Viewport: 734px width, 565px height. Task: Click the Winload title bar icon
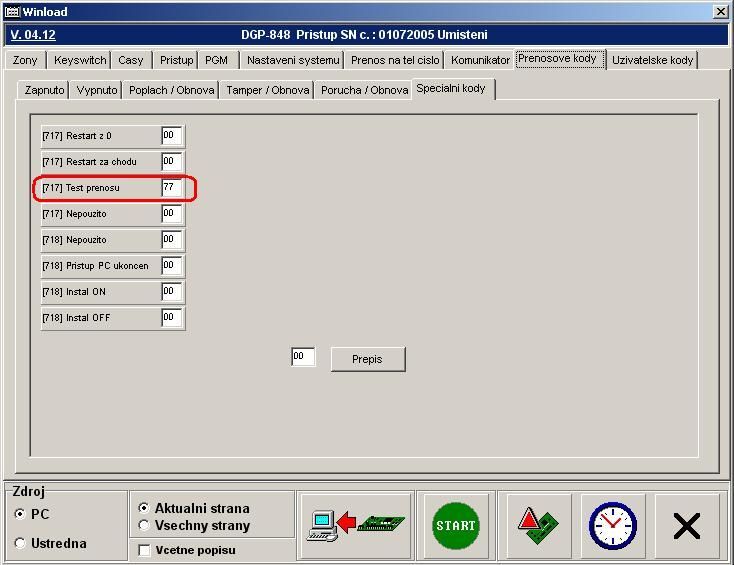point(12,12)
